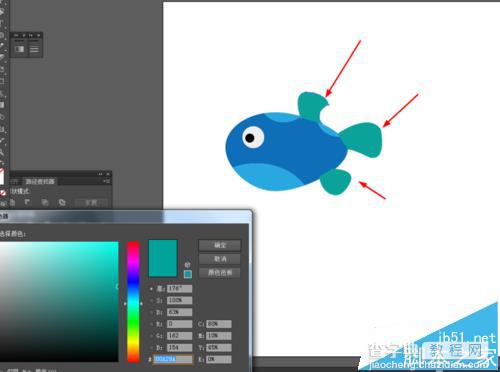This screenshot has height=372, width=500.
Task: Click the vertical rainbow hue slider
Action: tap(133, 302)
